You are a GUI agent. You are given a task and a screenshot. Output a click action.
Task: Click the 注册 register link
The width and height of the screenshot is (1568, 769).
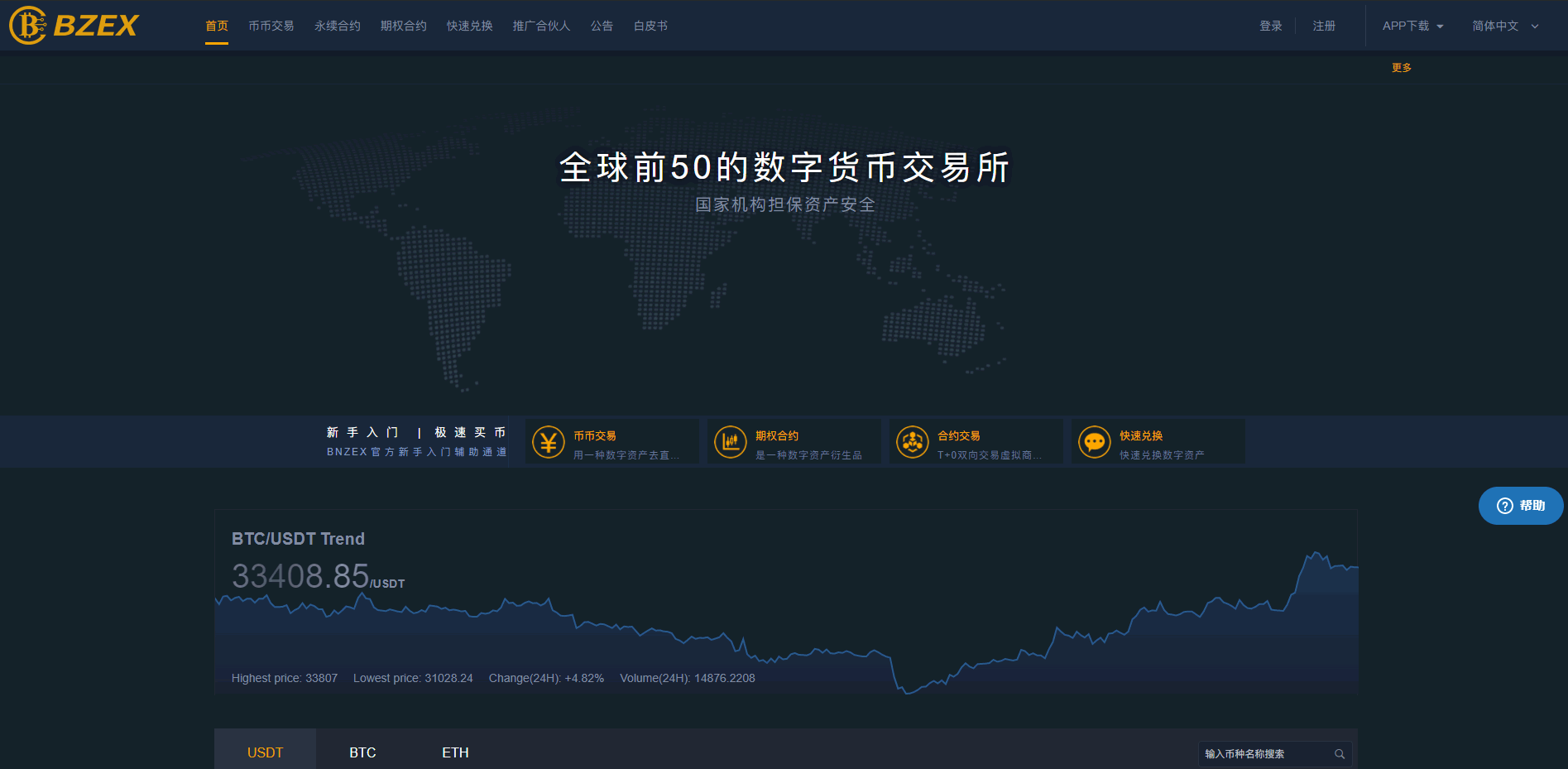click(1324, 26)
